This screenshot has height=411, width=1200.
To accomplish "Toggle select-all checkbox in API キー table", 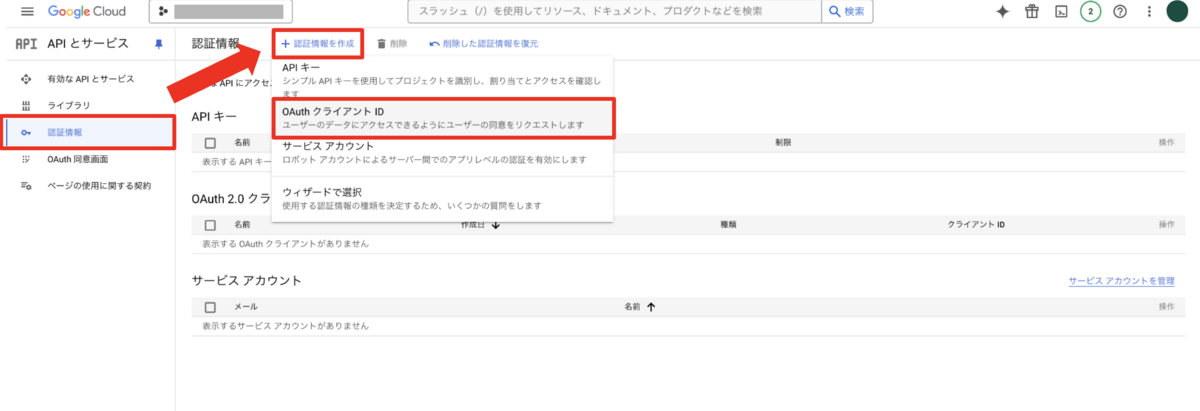I will 210,143.
